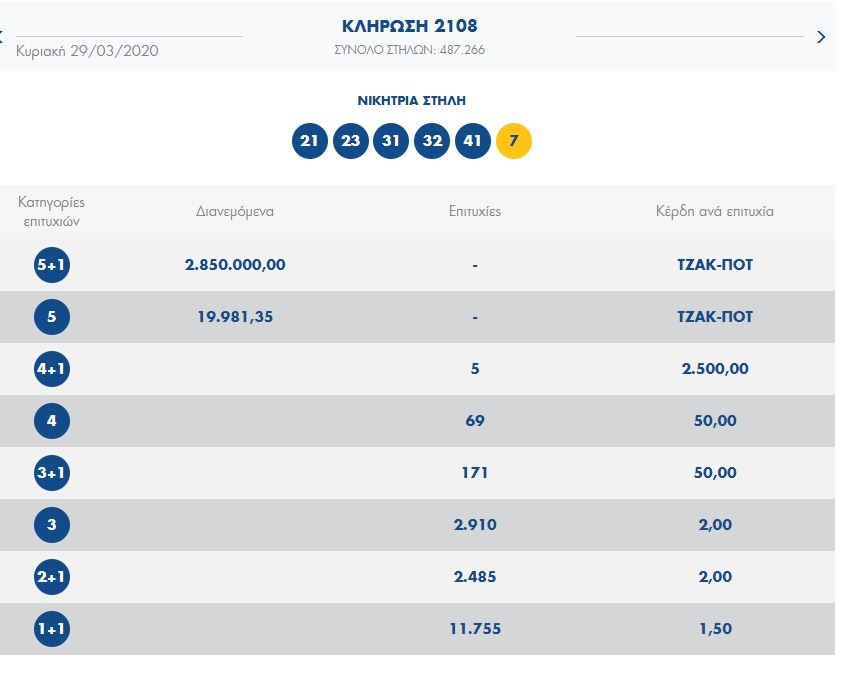846x696 pixels.
Task: Click the yellow Joker ball 7
Action: 514,141
